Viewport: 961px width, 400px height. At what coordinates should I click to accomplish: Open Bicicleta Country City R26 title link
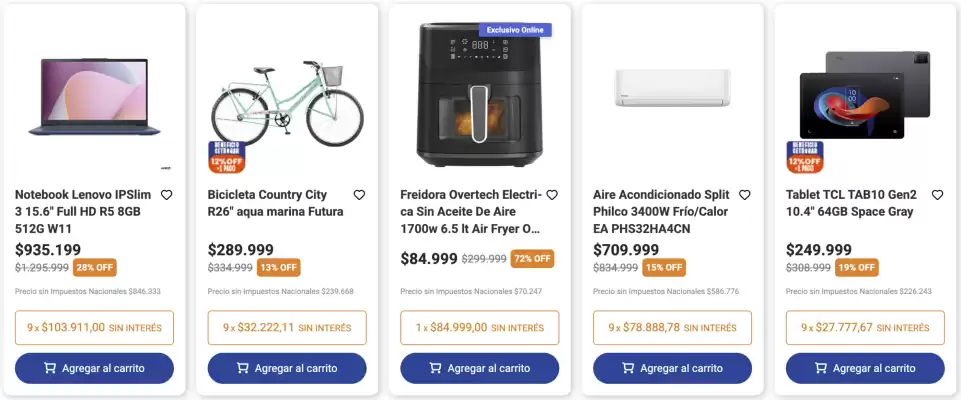(275, 204)
